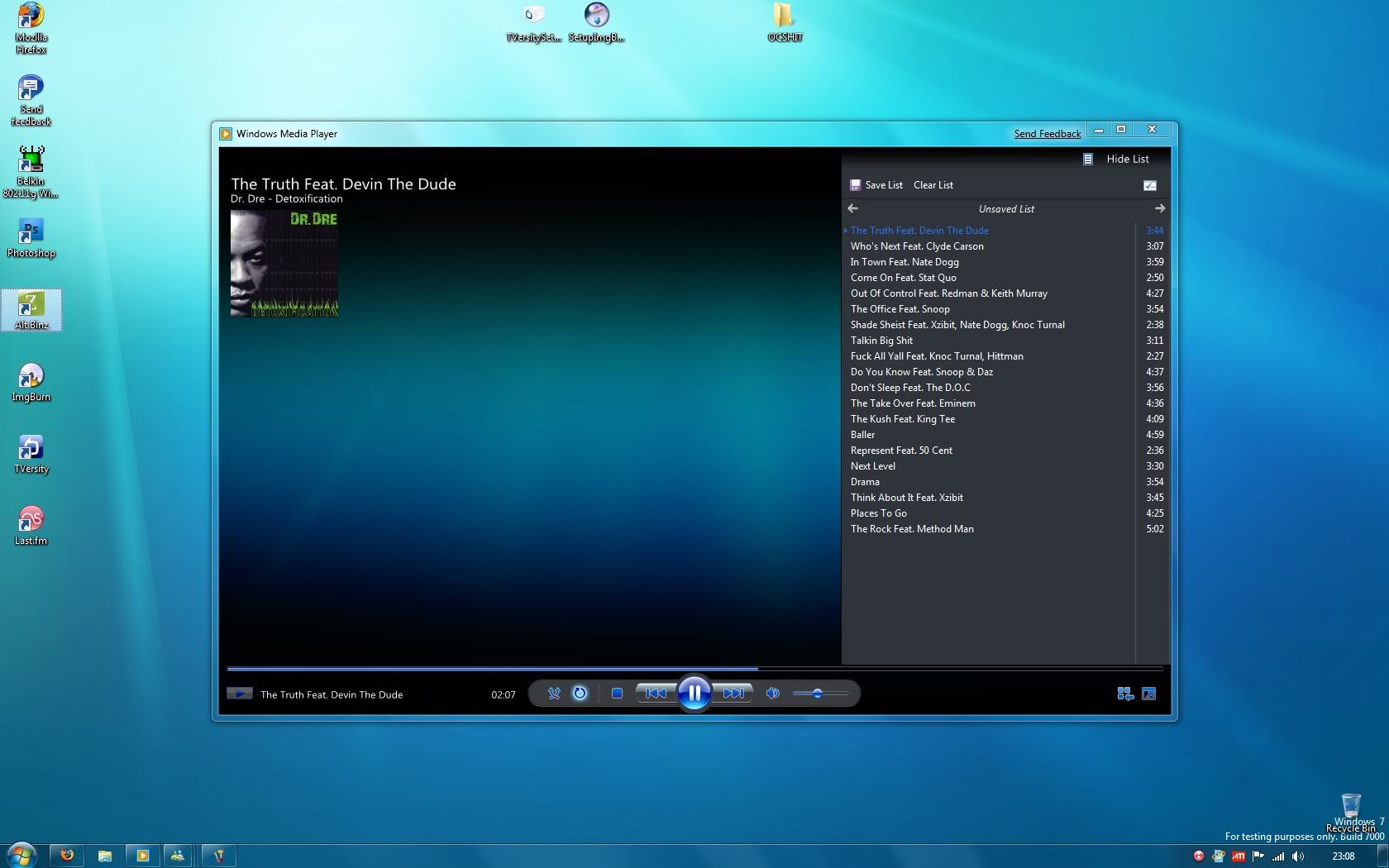
Task: Click Firefox icon in the taskbar
Action: [x=67, y=856]
